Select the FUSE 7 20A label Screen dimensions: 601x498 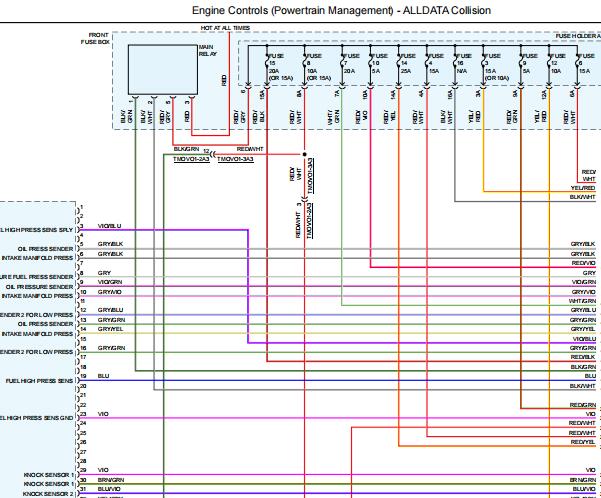pyautogui.click(x=351, y=63)
